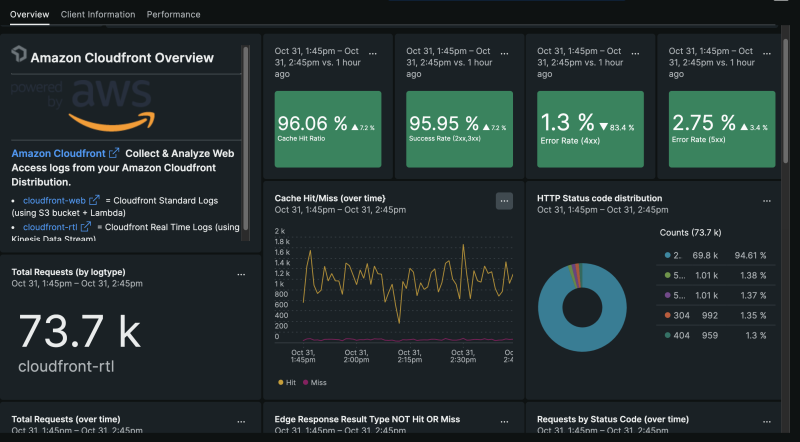Open the Success Rate tile ellipsis menu

[505, 50]
